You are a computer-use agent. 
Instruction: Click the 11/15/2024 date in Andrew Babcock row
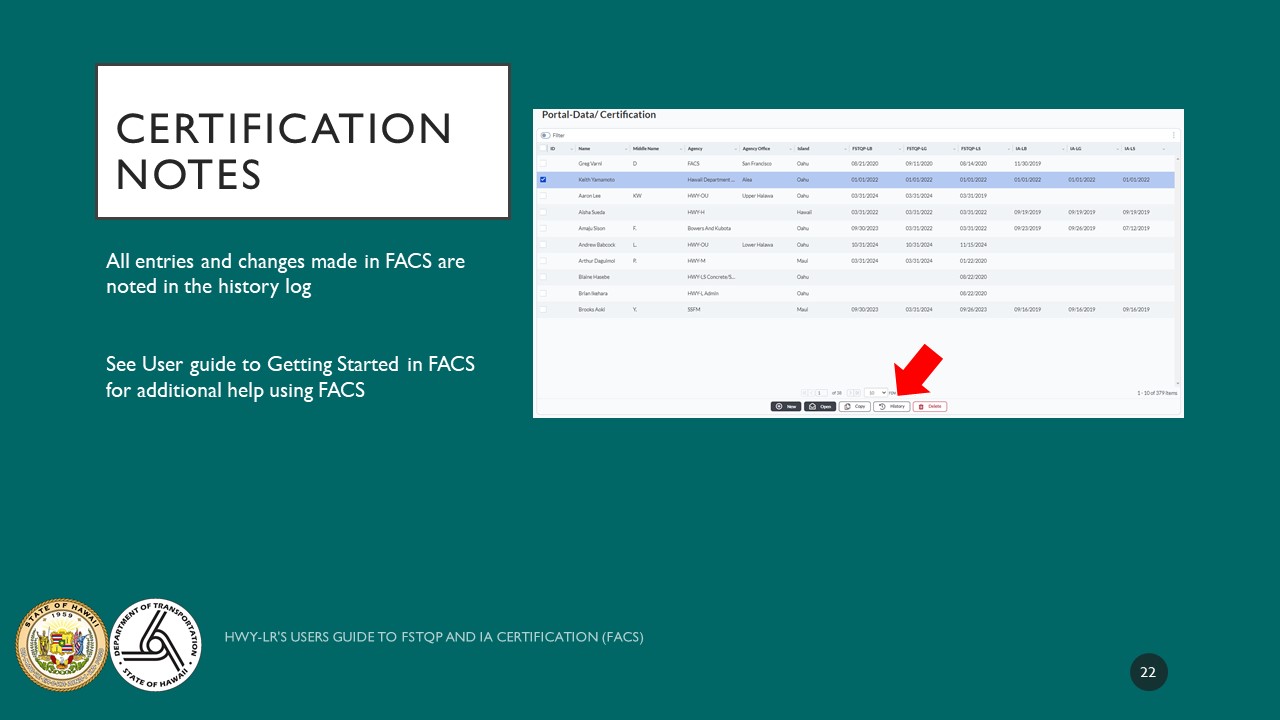973,244
